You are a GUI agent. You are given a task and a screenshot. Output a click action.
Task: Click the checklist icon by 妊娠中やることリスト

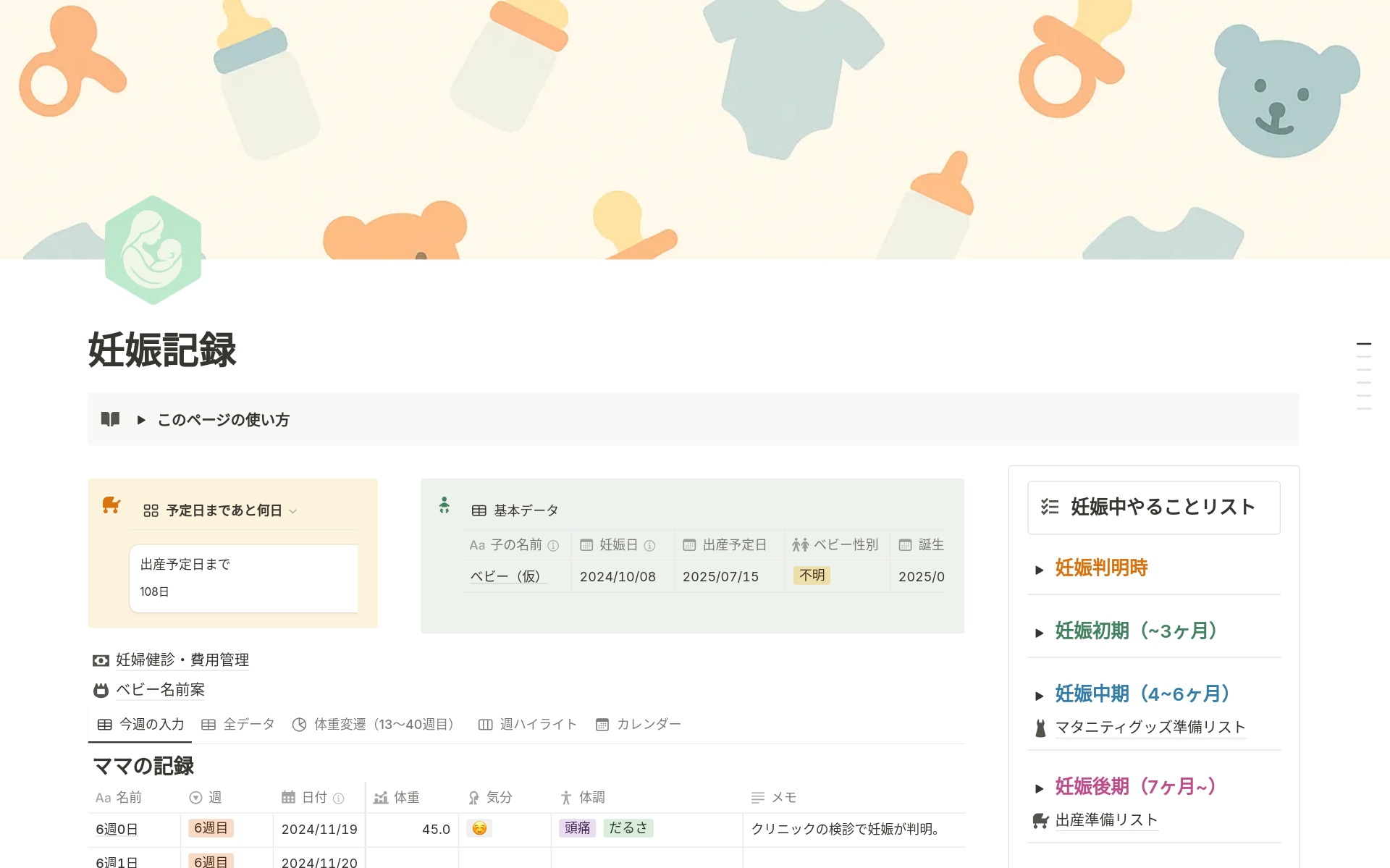pyautogui.click(x=1050, y=507)
